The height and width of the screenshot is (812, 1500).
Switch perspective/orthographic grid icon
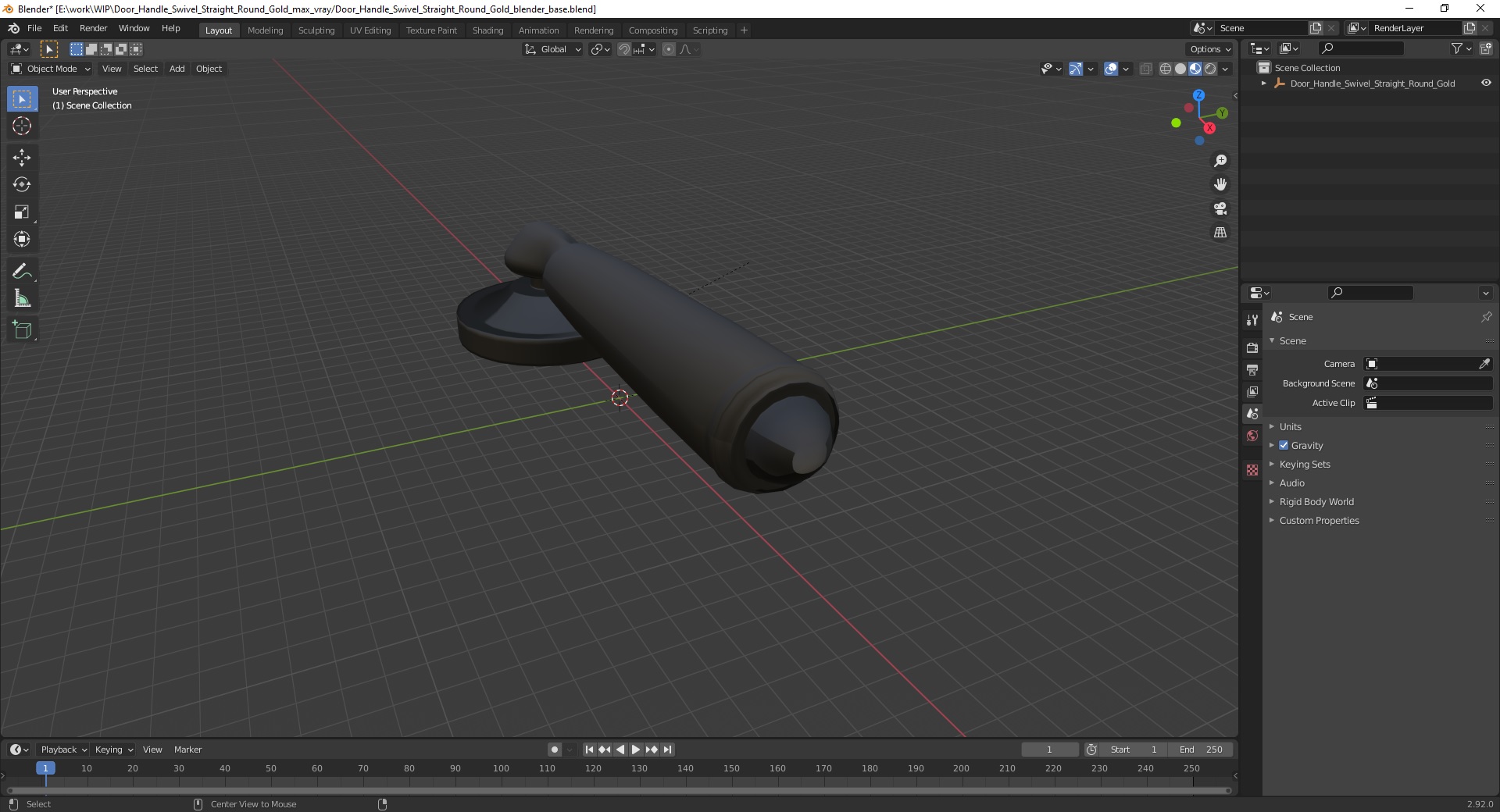pyautogui.click(x=1220, y=233)
